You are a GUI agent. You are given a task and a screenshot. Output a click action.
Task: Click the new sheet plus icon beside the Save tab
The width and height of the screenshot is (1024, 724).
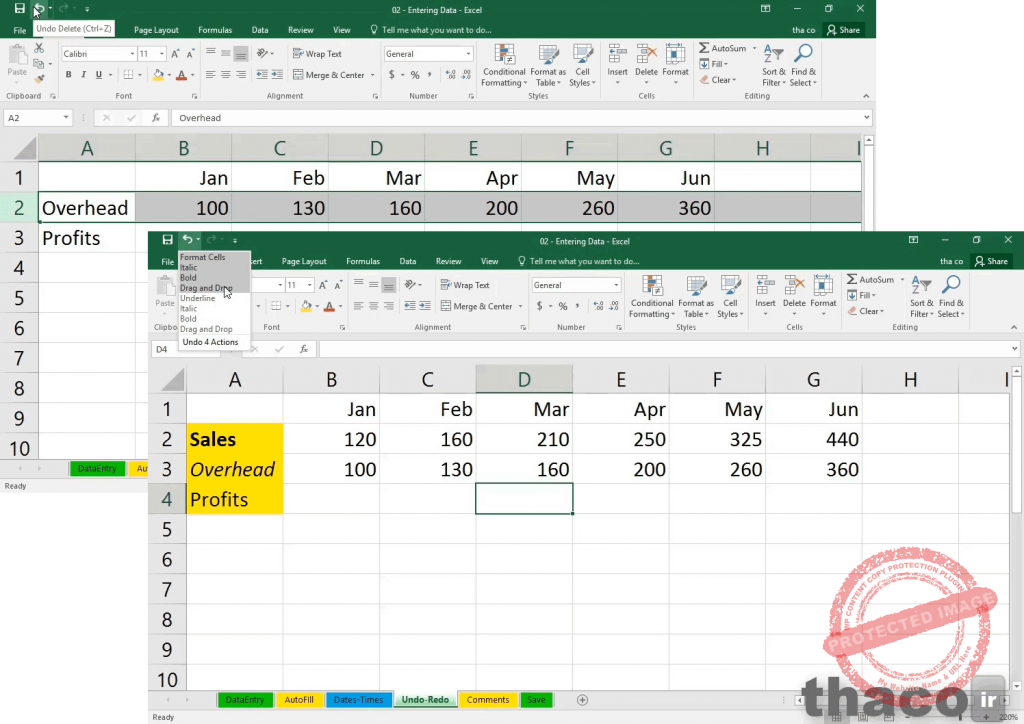coord(582,700)
